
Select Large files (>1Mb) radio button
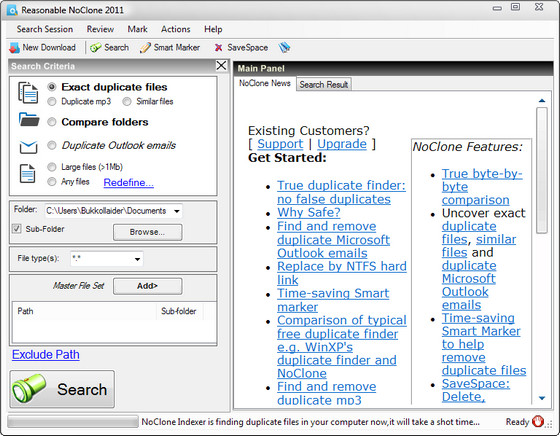[52, 167]
